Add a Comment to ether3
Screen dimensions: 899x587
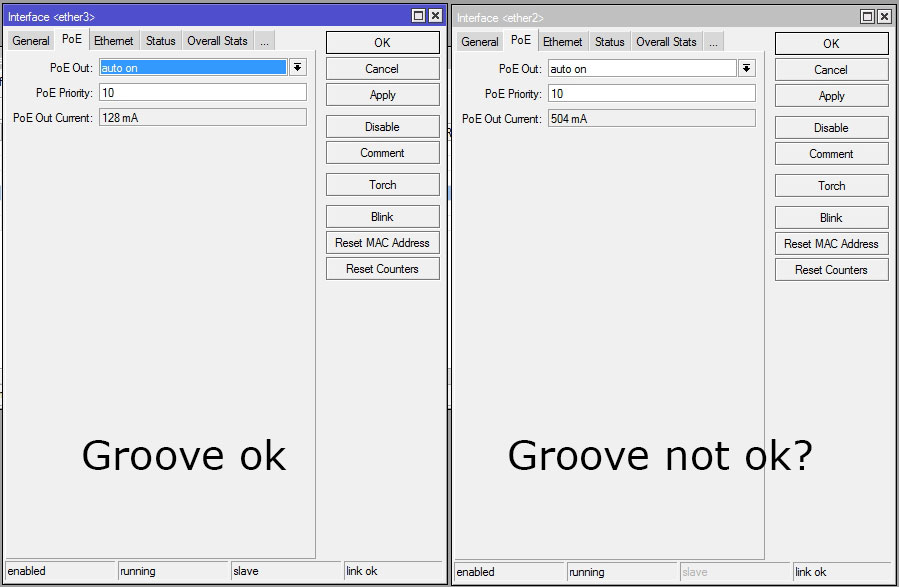point(382,152)
